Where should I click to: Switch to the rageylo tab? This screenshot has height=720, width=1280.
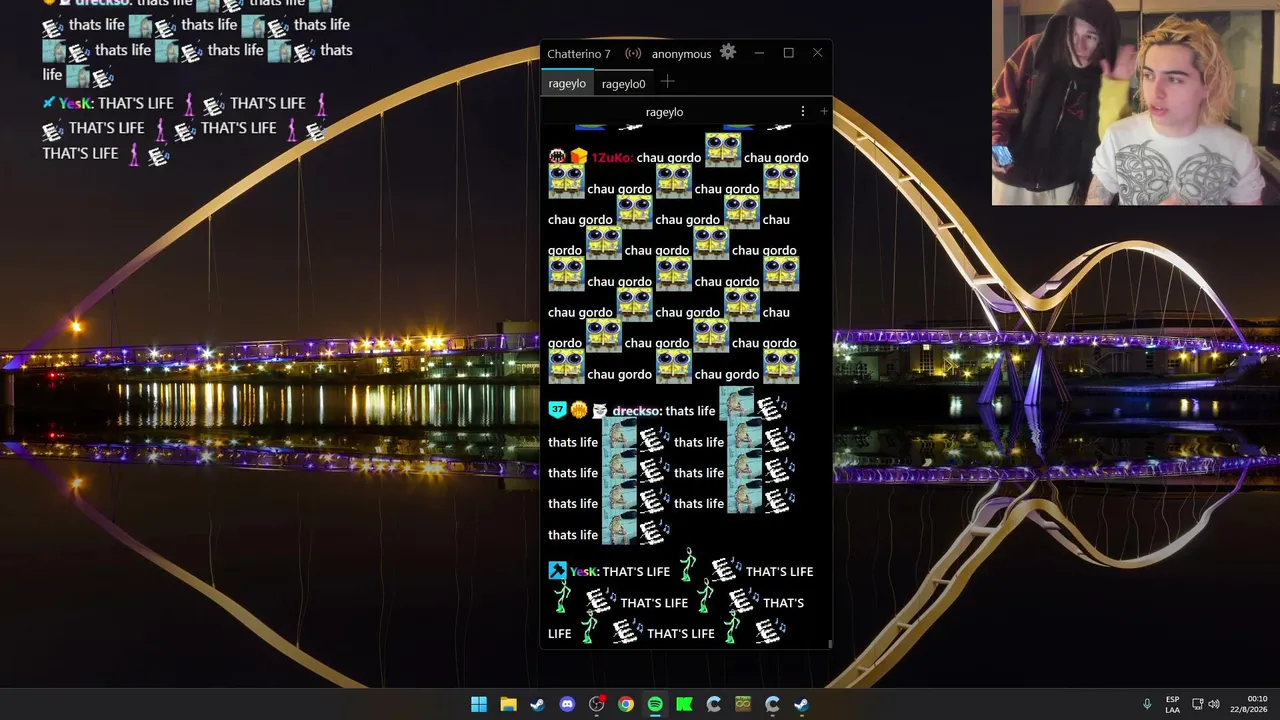tap(567, 84)
